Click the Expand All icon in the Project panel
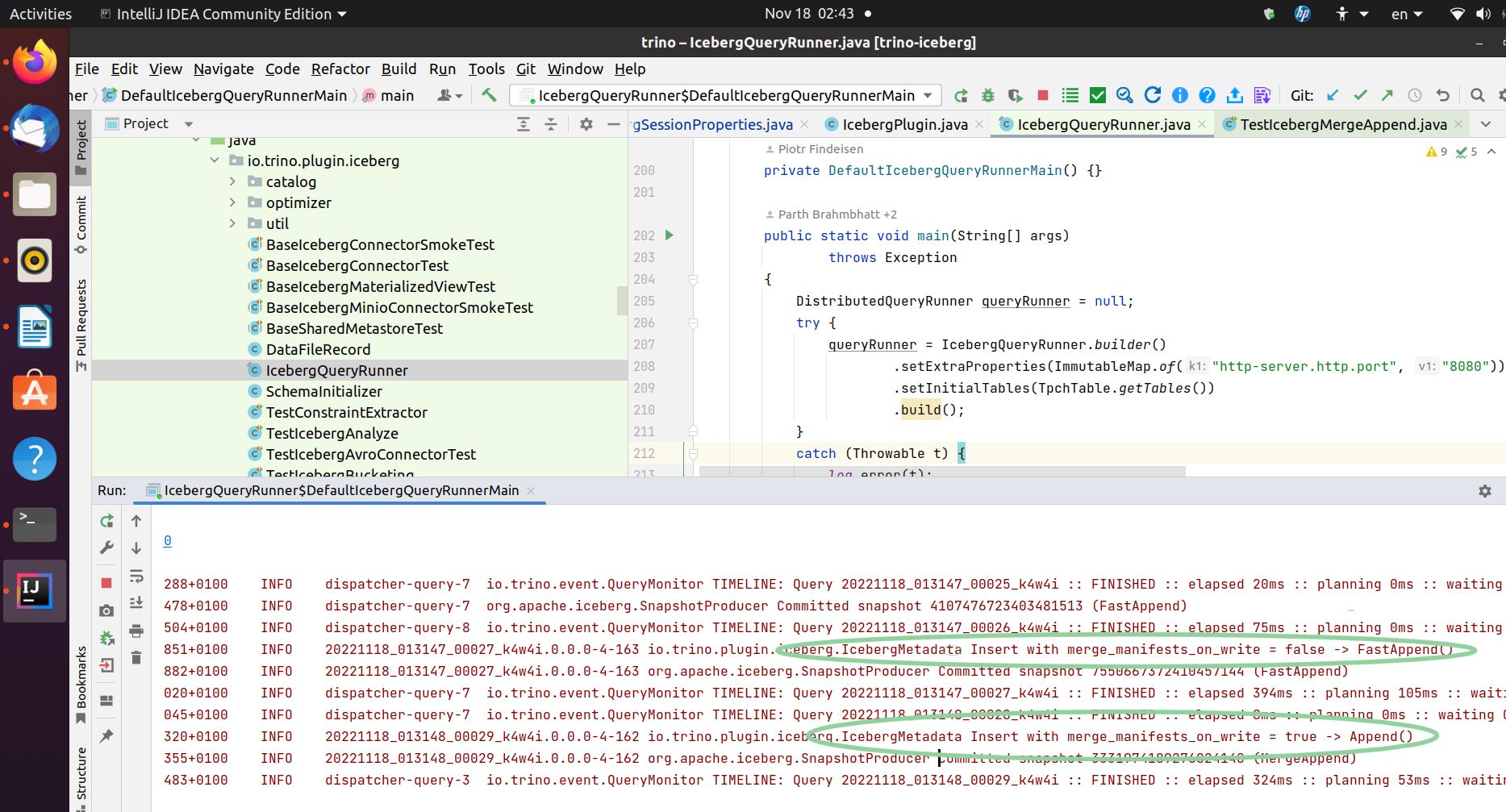 pos(524,124)
